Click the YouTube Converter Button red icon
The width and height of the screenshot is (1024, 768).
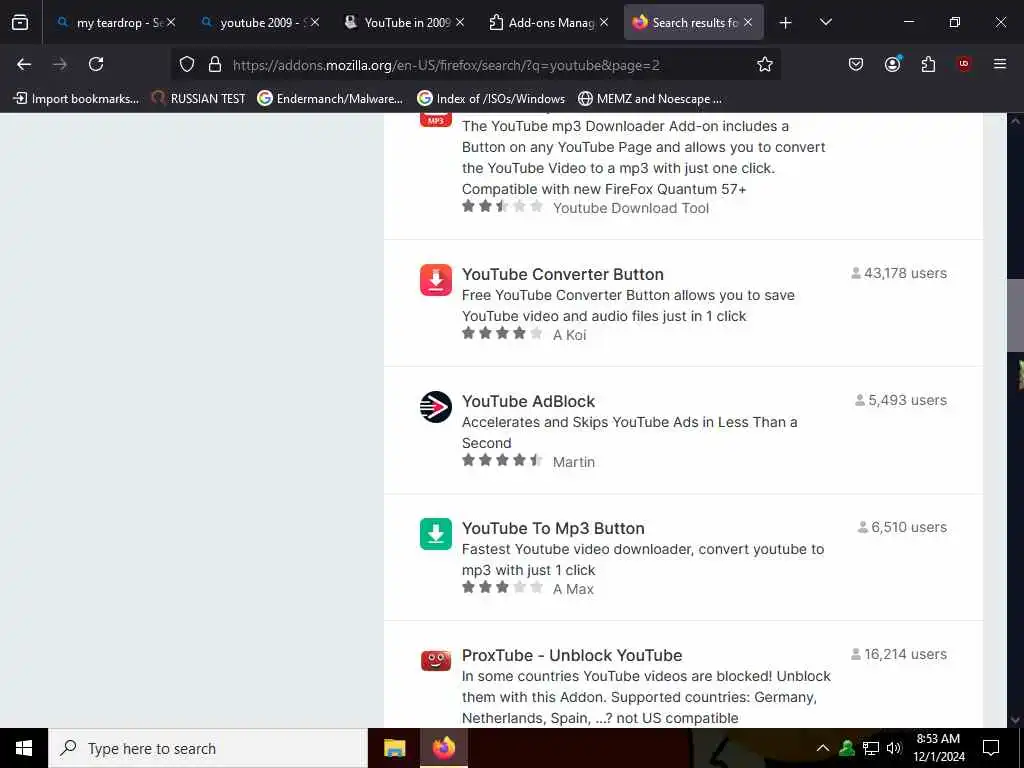[436, 280]
